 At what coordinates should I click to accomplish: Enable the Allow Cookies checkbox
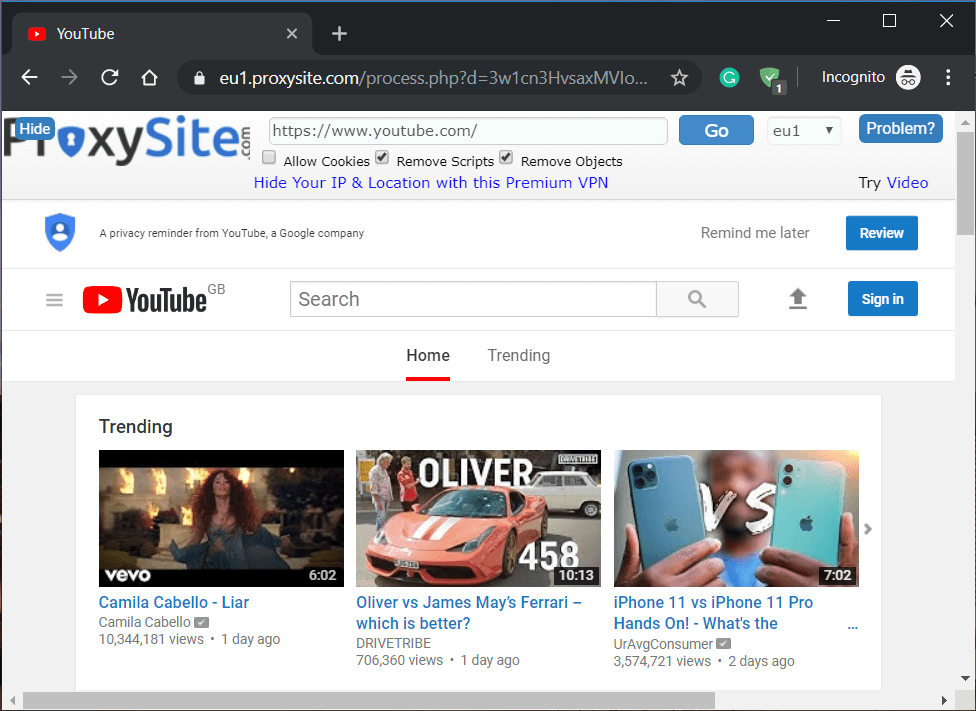(x=269, y=158)
